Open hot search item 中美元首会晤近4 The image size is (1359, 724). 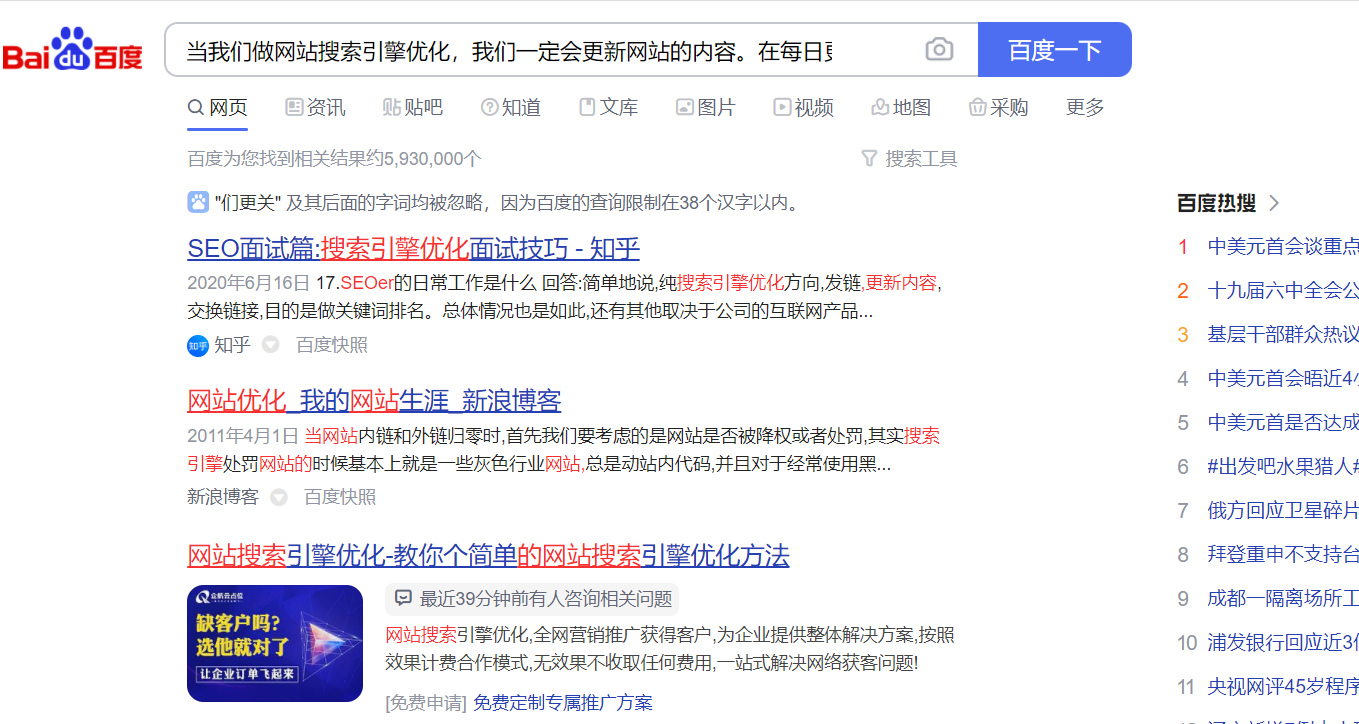[1283, 378]
